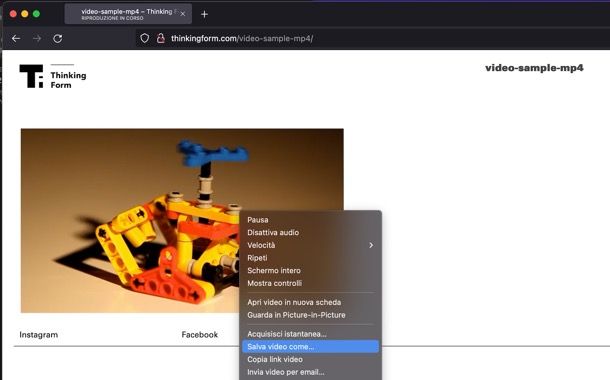Click the forward navigation arrow
This screenshot has width=610, height=380.
(37, 39)
